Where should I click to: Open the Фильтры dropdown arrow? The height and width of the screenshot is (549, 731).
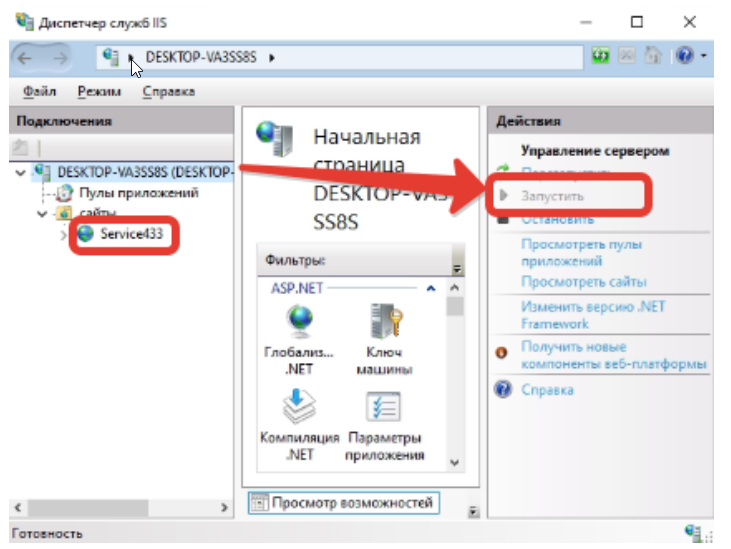click(457, 269)
